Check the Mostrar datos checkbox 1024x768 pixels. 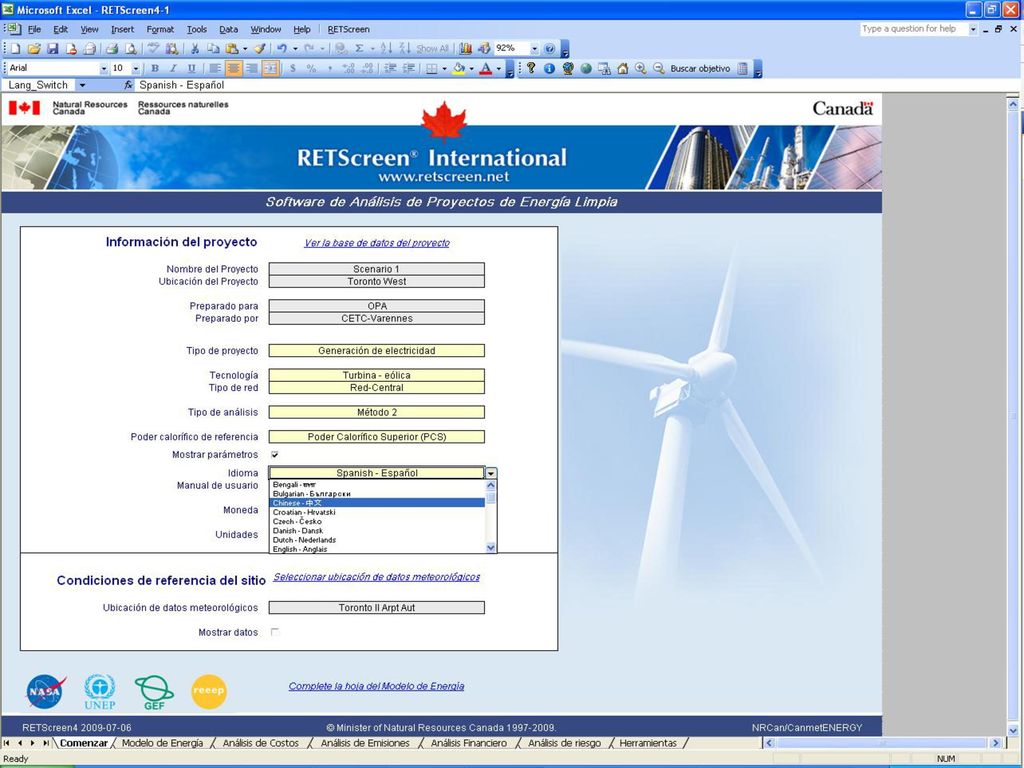[275, 632]
